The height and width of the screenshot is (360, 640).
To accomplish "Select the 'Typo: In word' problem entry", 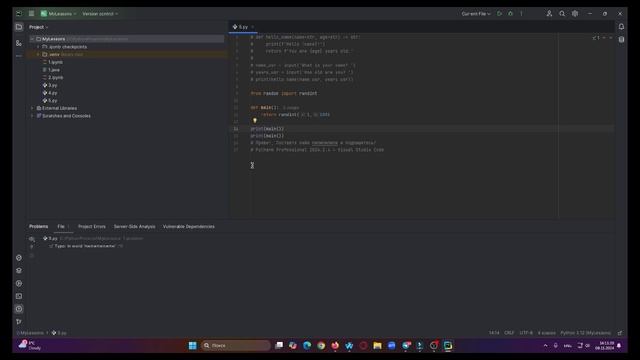I will [85, 246].
